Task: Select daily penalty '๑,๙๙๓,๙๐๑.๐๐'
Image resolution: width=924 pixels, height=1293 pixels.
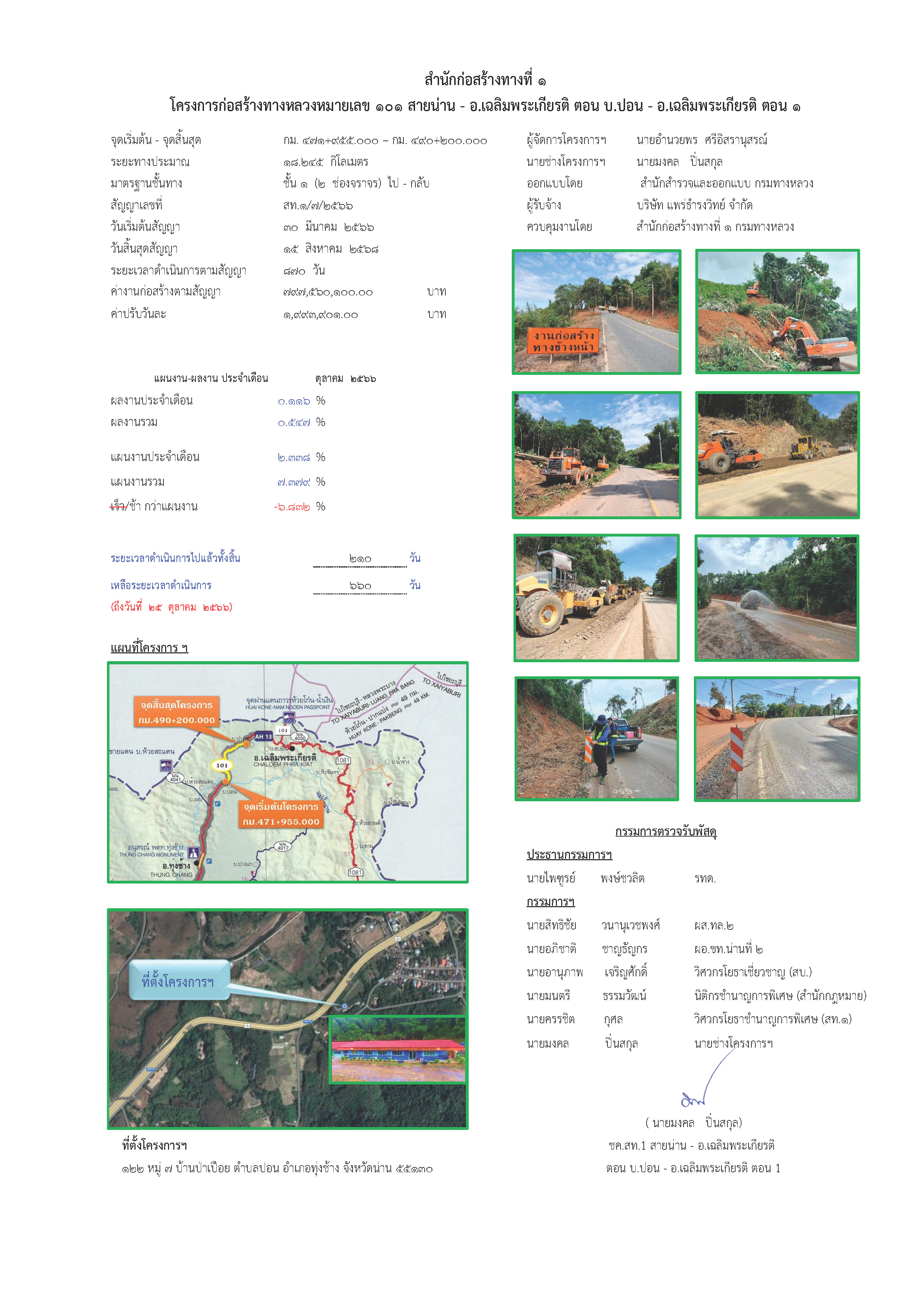Action: (x=321, y=315)
